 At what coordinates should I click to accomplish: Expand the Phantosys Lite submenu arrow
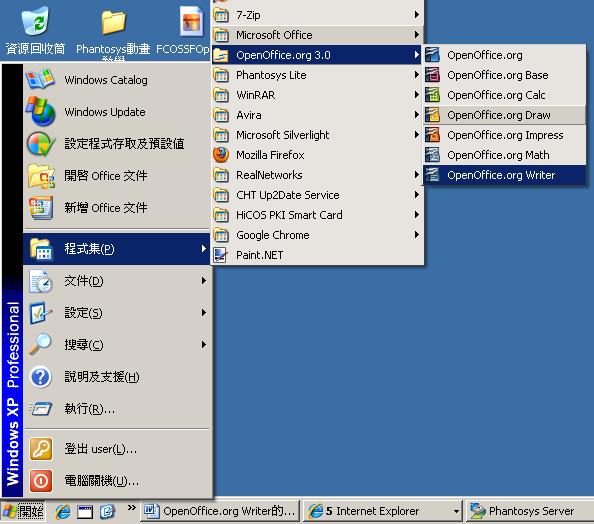tap(417, 75)
